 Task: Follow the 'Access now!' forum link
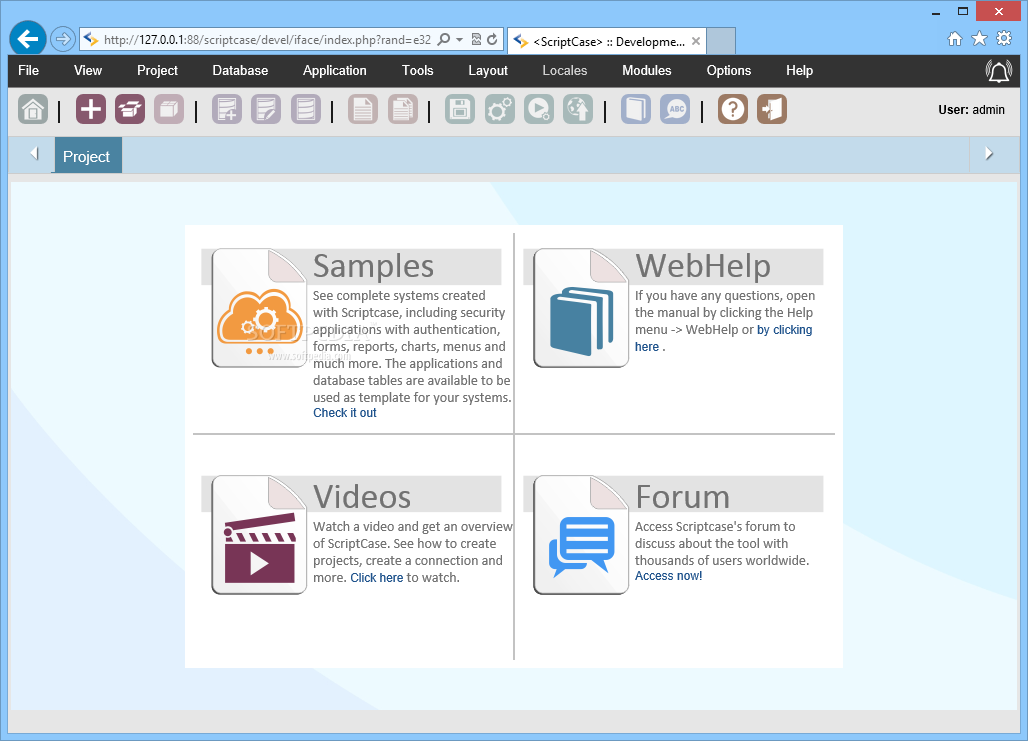668,576
